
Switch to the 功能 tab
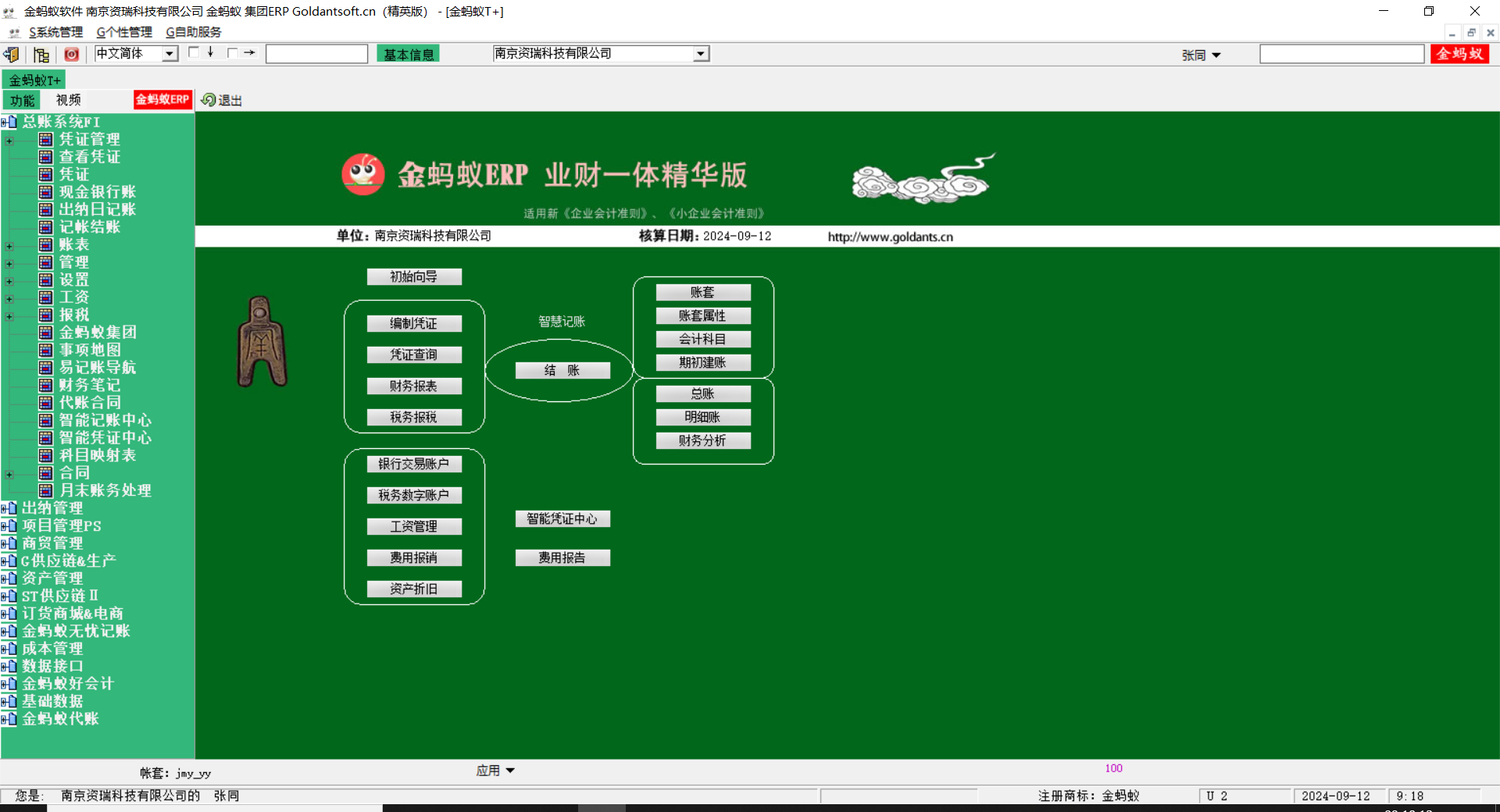[x=22, y=100]
